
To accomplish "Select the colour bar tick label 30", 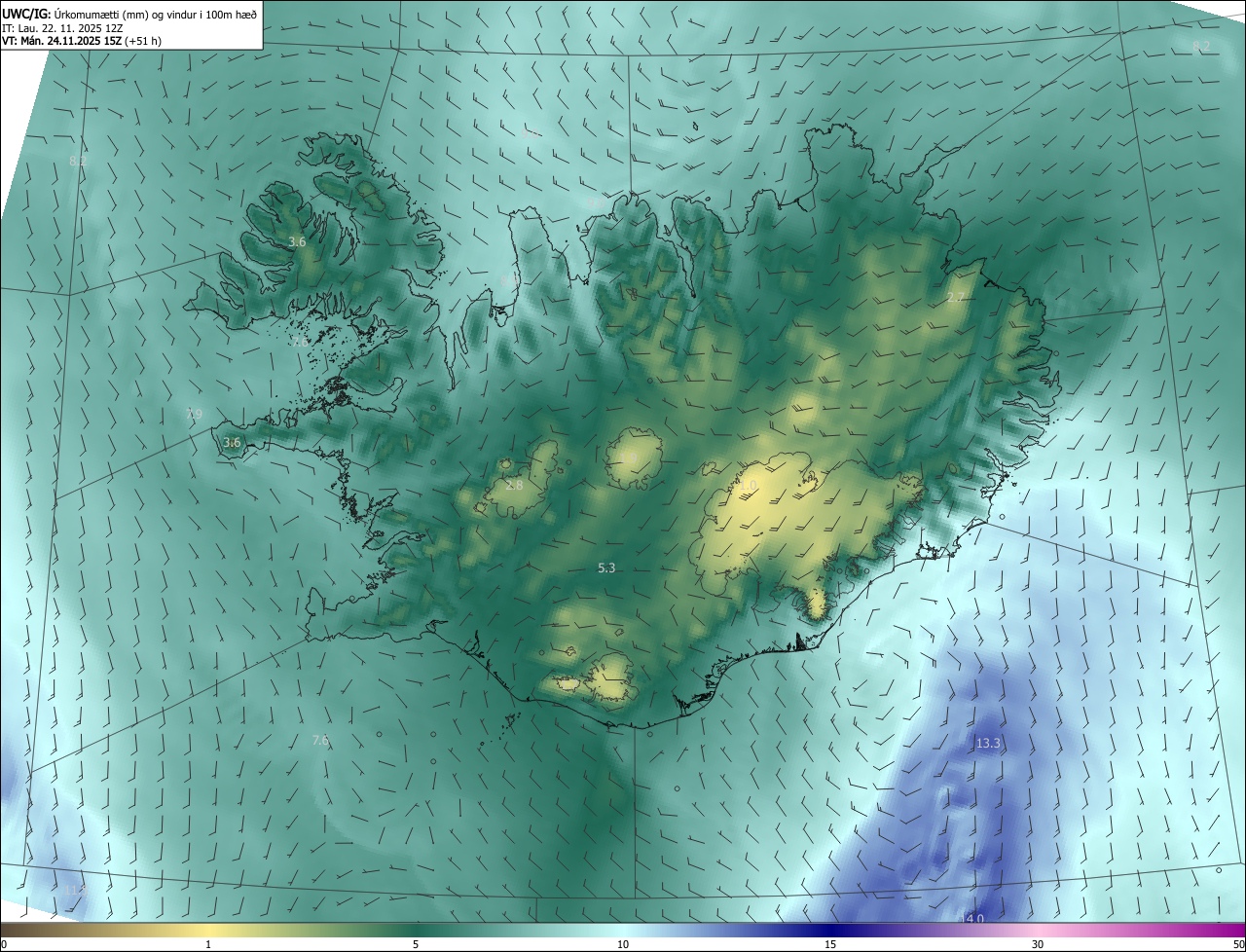I will [x=1038, y=944].
